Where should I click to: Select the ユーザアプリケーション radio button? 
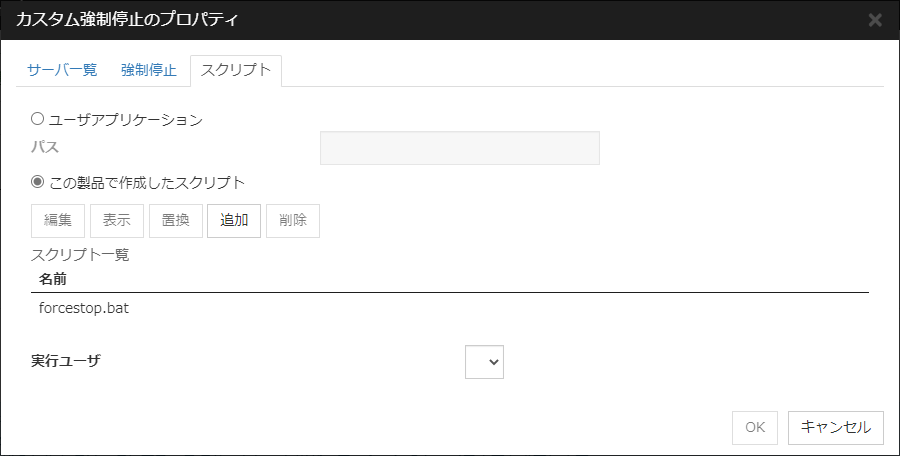pos(38,119)
